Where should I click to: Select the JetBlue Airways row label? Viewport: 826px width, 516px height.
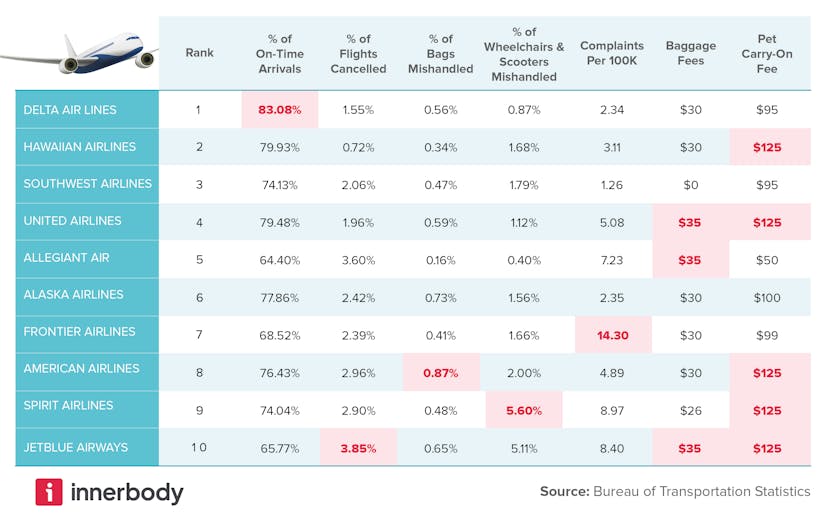[x=76, y=448]
